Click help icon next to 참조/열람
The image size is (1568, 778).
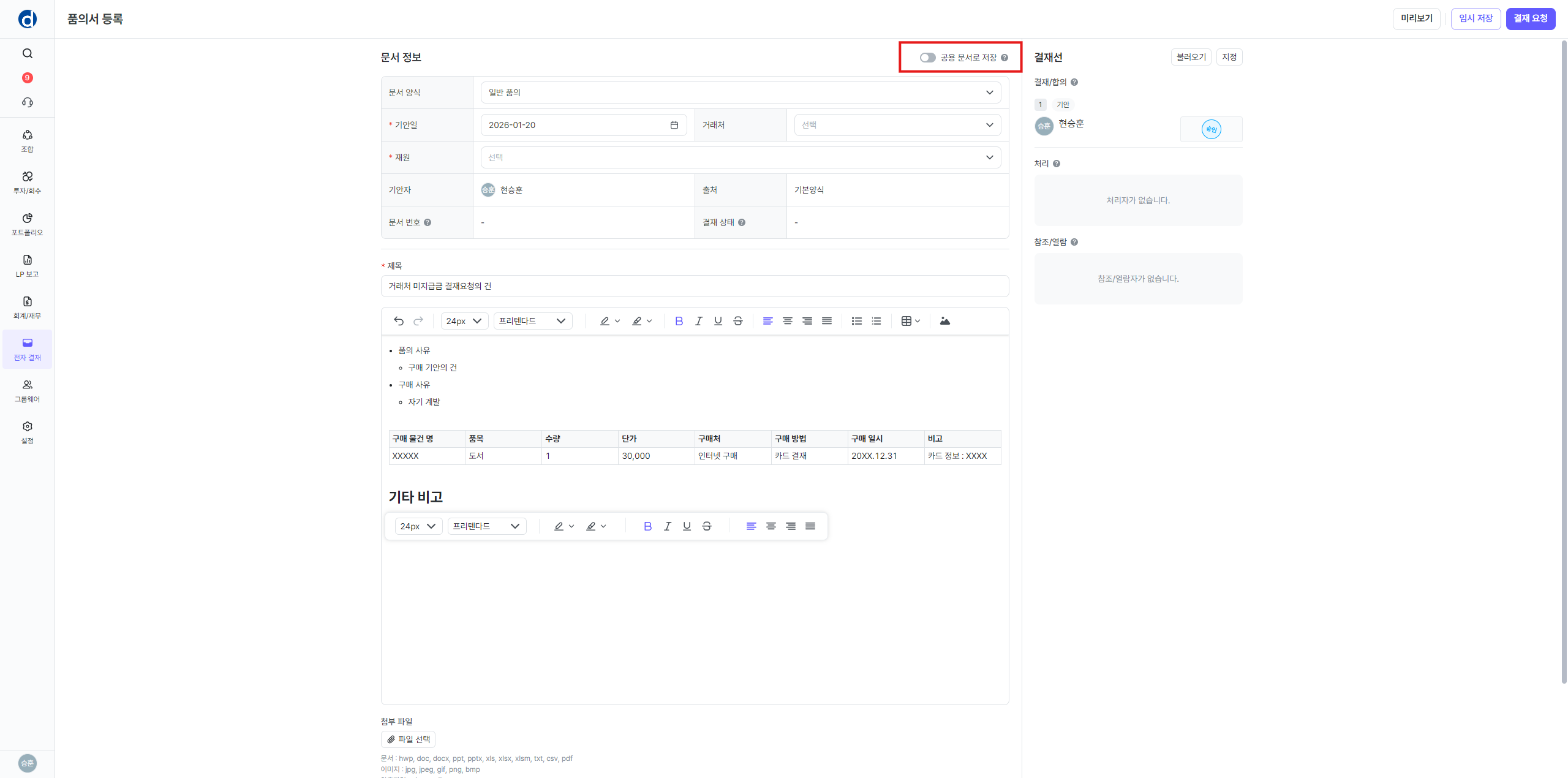pos(1074,242)
